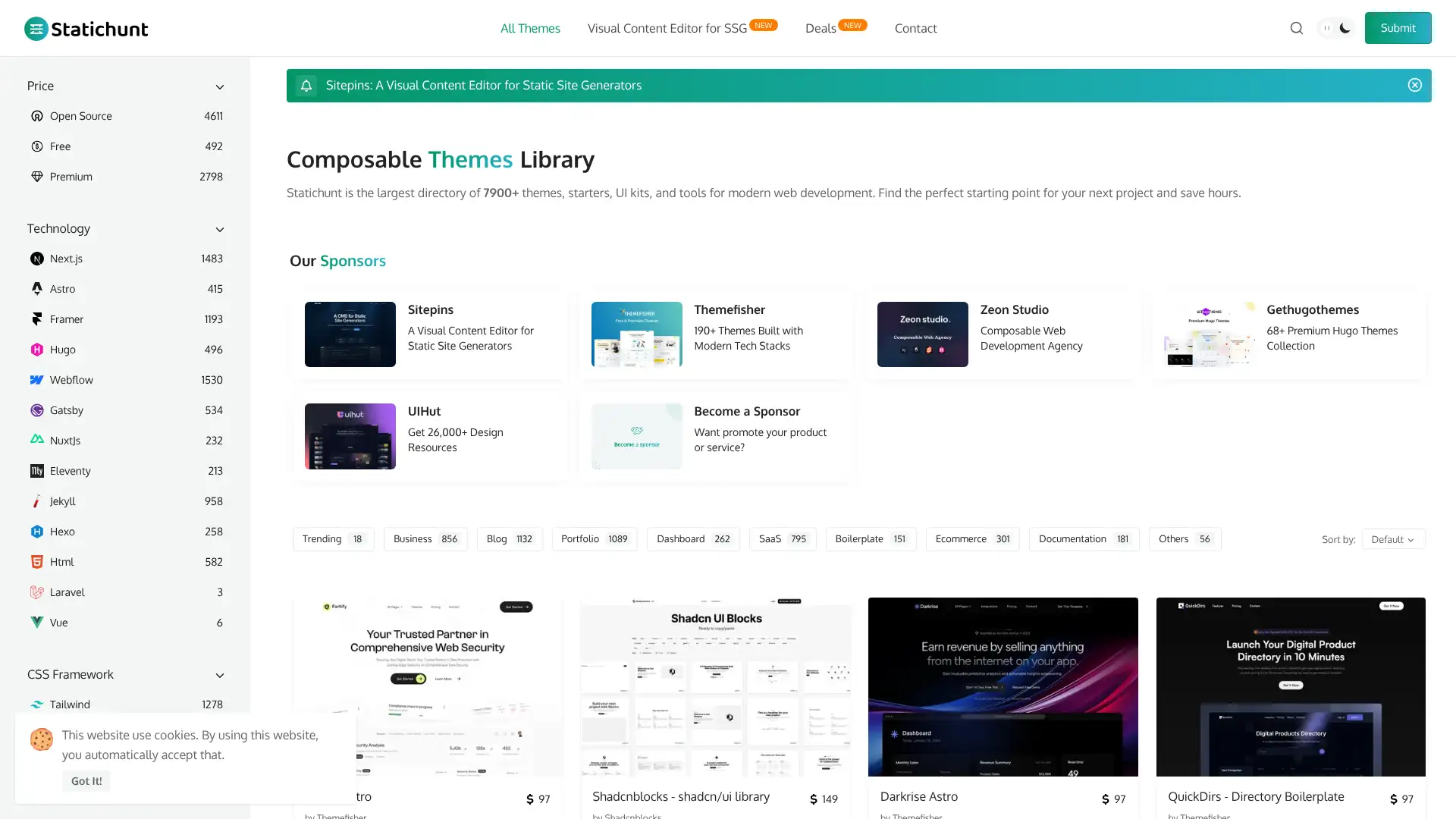Viewport: 1456px width, 819px height.
Task: Filter by Webflow count 1530
Action: click(x=126, y=380)
